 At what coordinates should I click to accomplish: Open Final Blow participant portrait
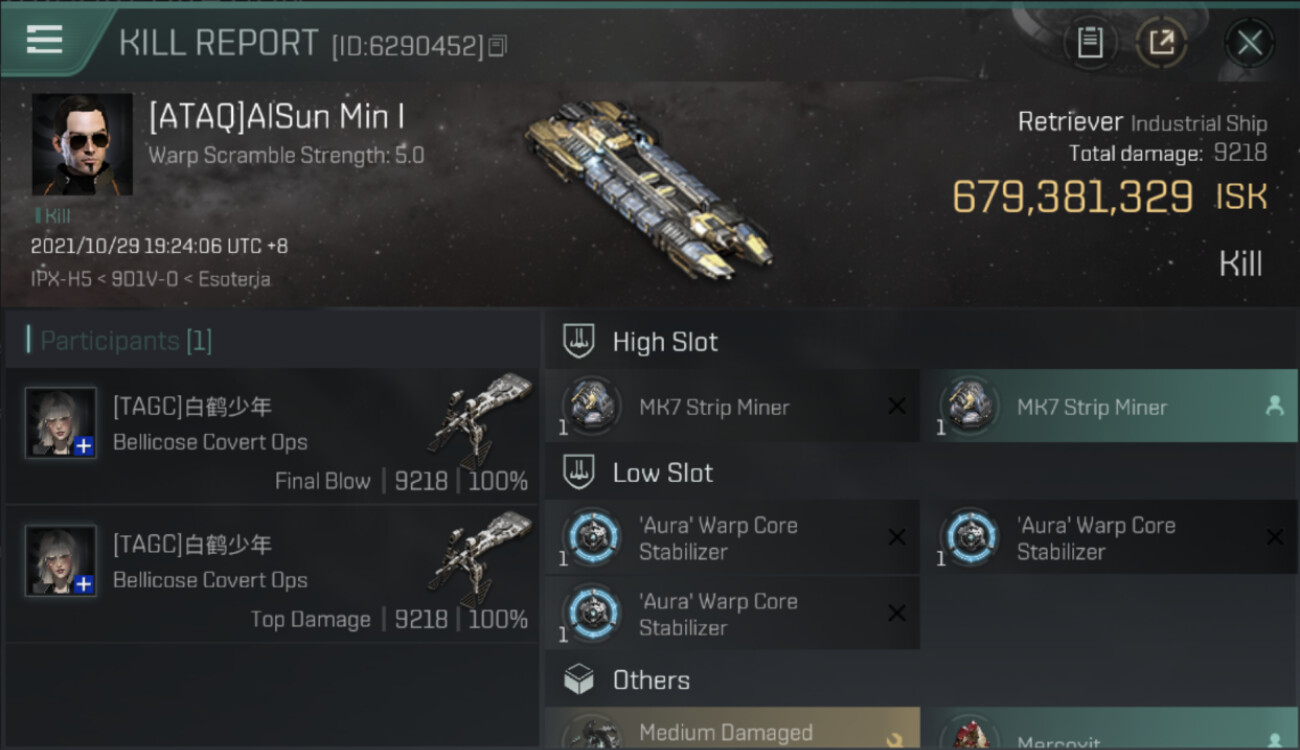click(61, 423)
